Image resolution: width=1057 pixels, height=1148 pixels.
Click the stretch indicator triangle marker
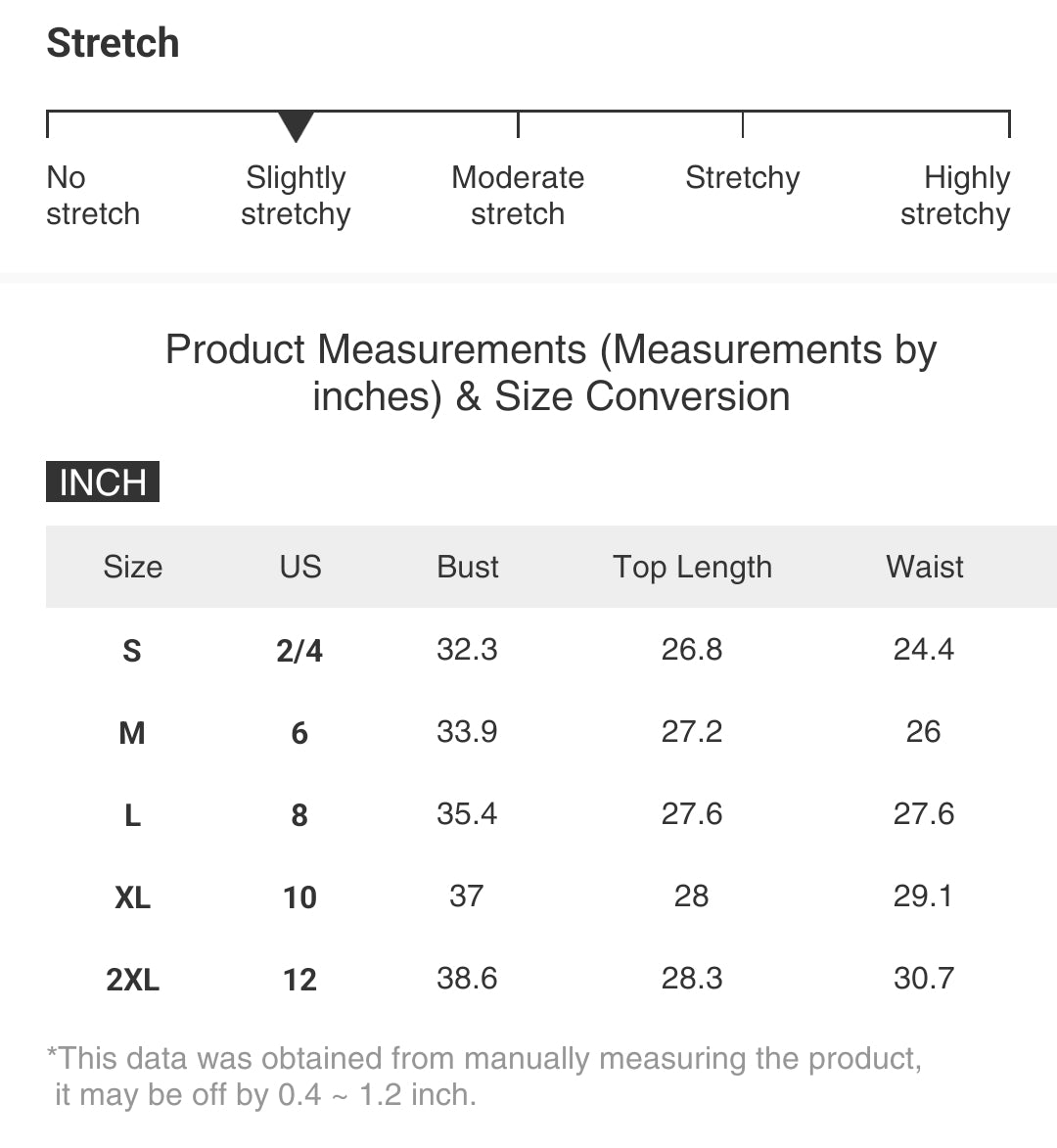296,126
